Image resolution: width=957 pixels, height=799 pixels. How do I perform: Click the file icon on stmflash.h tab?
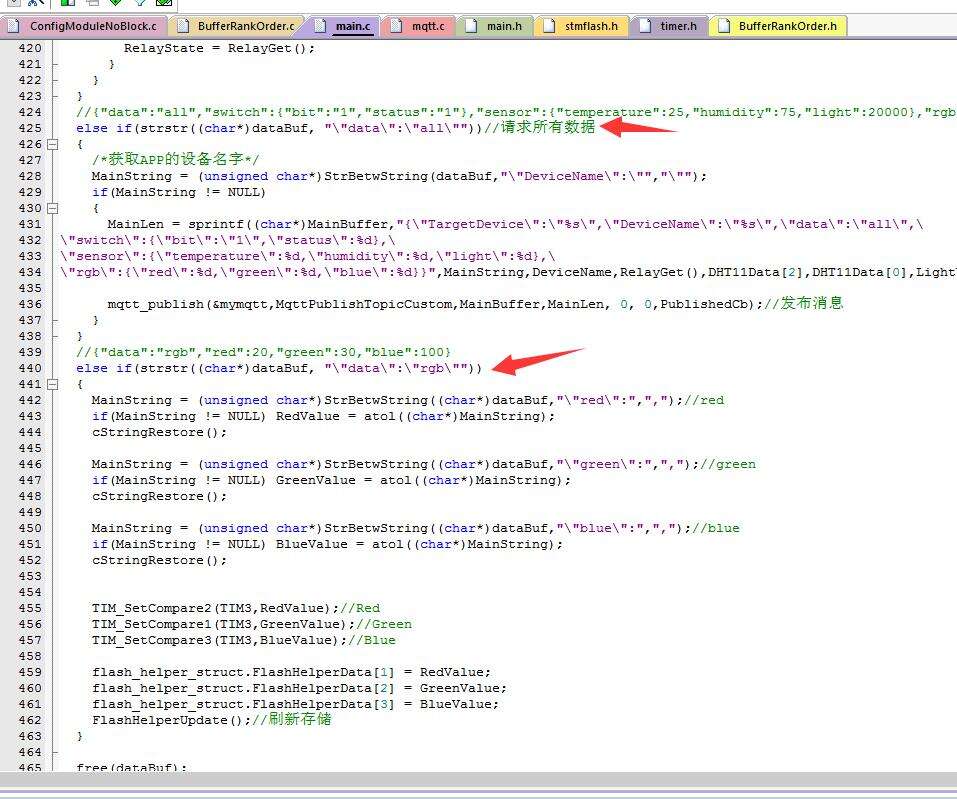(x=549, y=26)
